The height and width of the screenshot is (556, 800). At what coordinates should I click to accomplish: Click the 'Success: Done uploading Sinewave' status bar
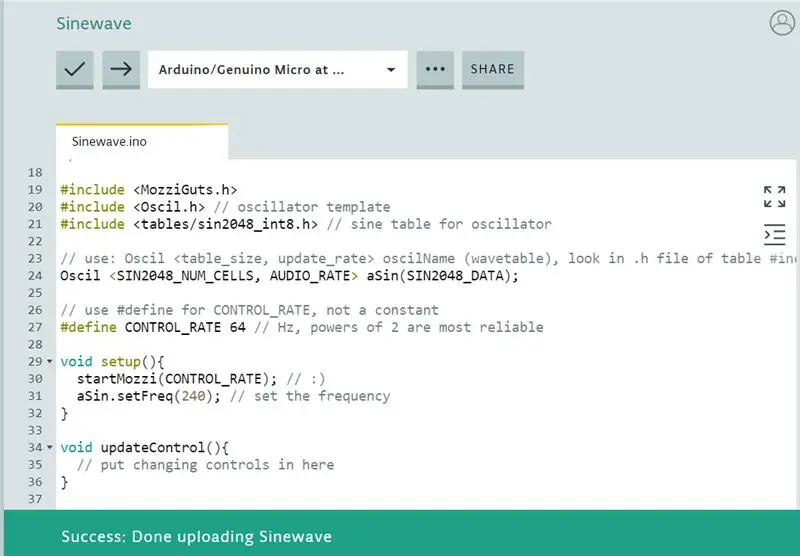pyautogui.click(x=402, y=533)
